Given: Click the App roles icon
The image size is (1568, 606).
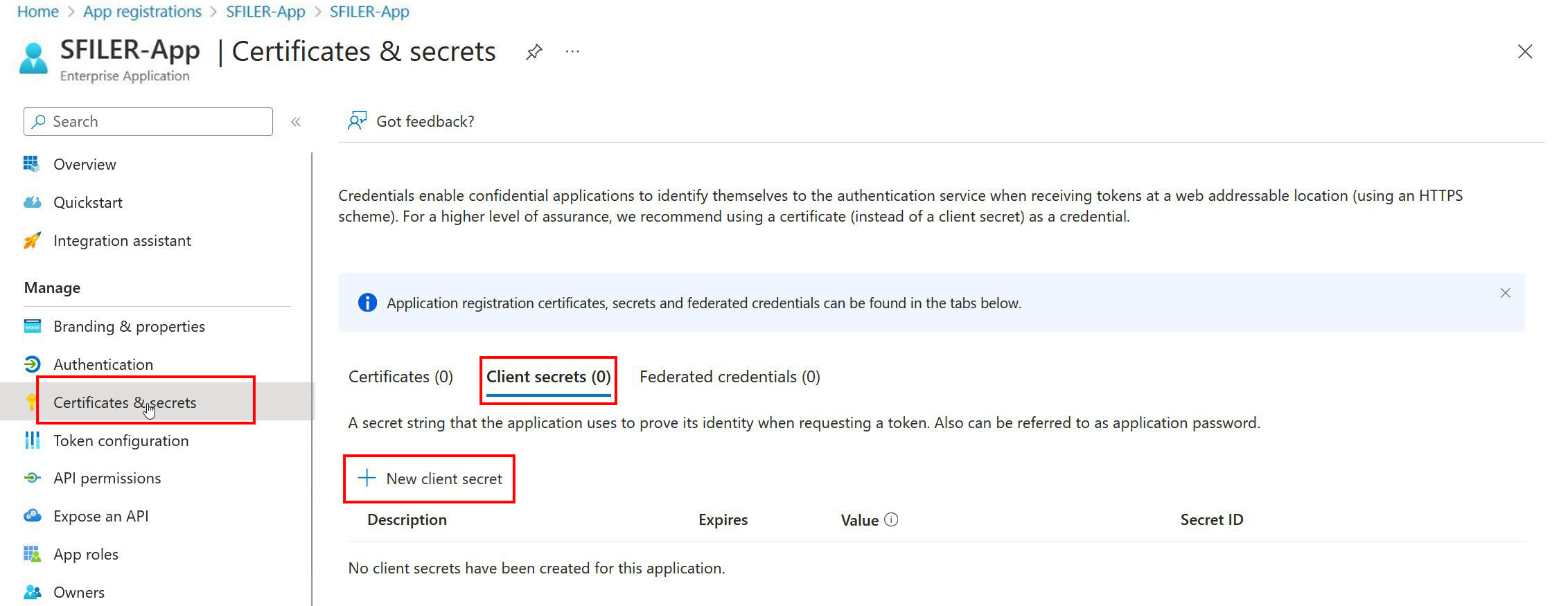Looking at the screenshot, I should (x=32, y=554).
